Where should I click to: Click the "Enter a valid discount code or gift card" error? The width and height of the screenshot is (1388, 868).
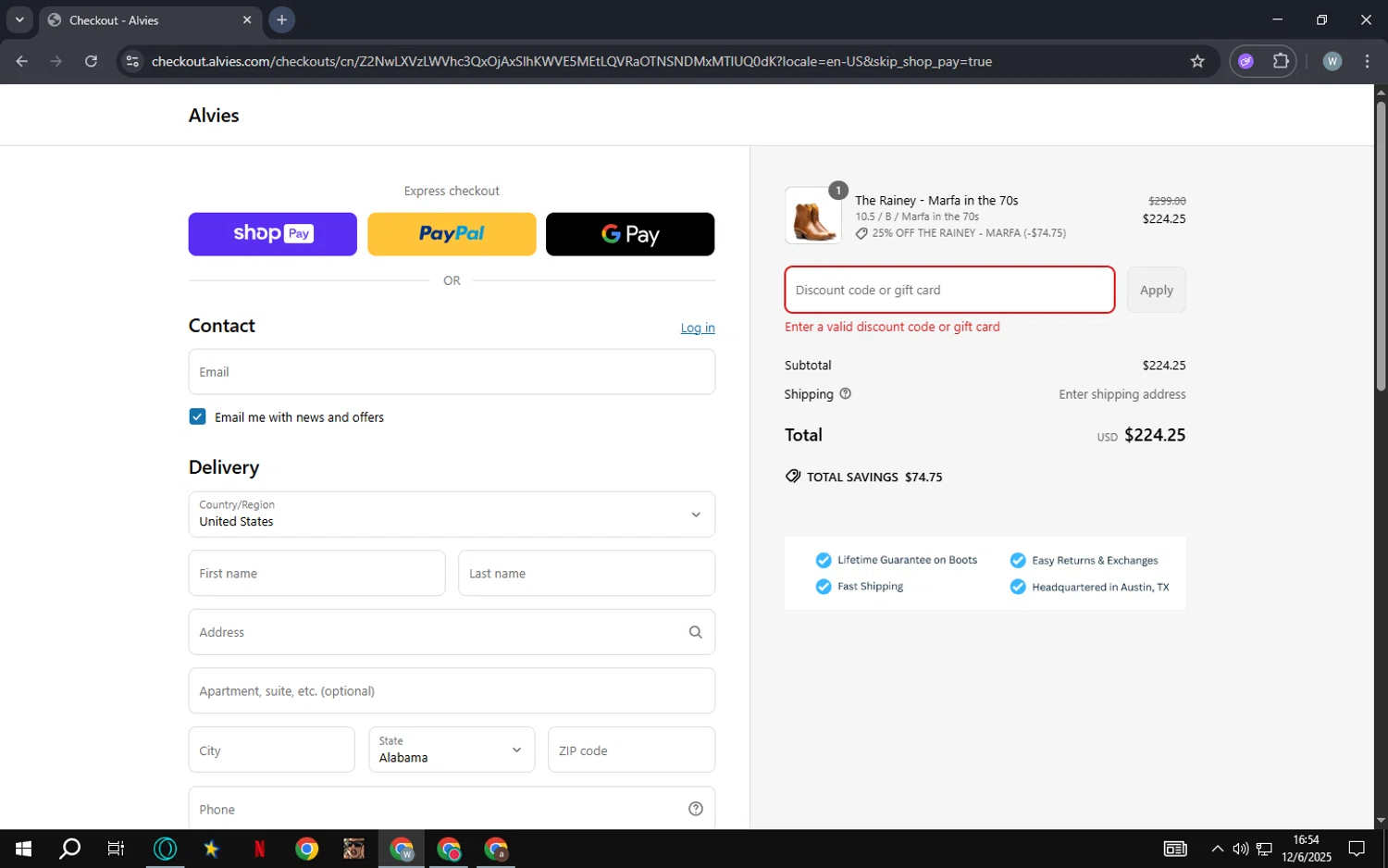point(892,327)
